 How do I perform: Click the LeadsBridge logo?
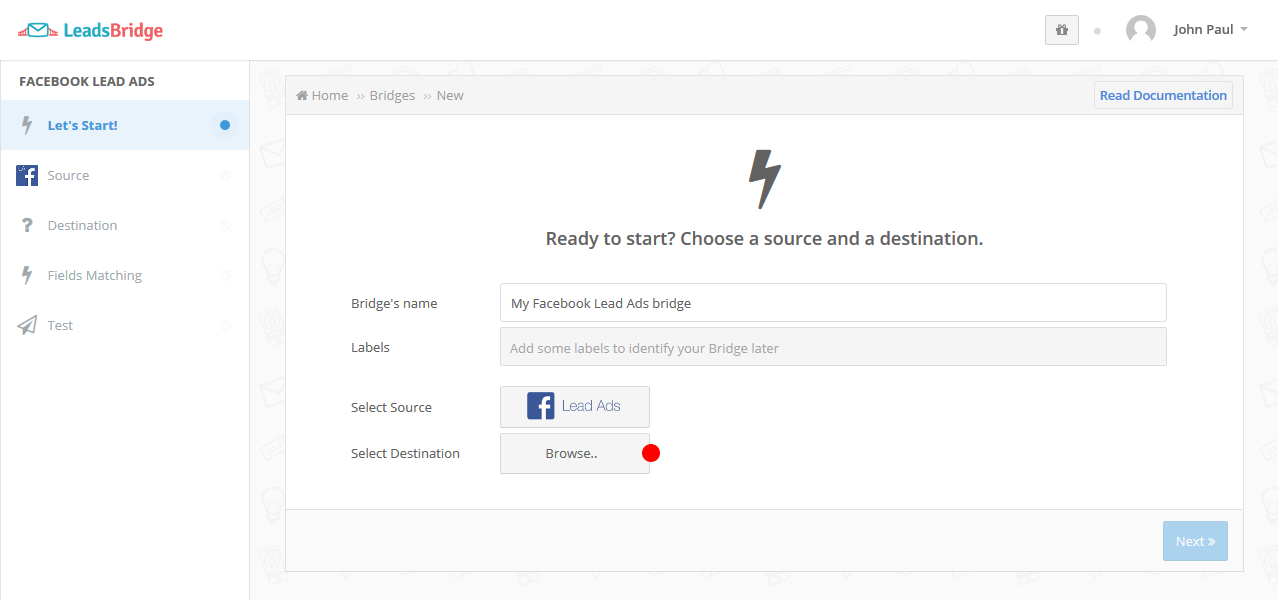point(90,30)
